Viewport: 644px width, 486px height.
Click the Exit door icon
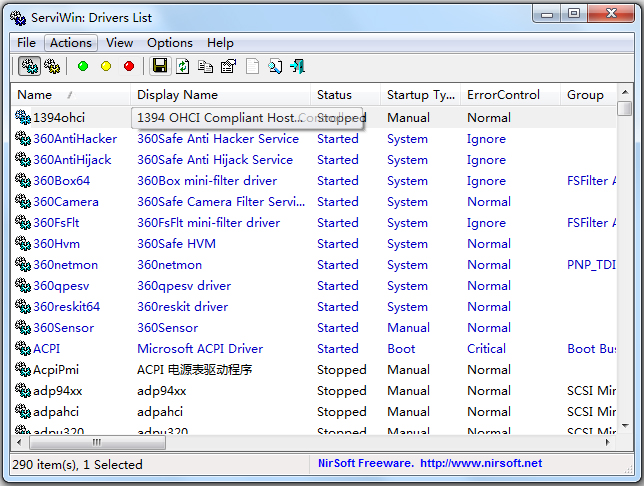pyautogui.click(x=297, y=66)
